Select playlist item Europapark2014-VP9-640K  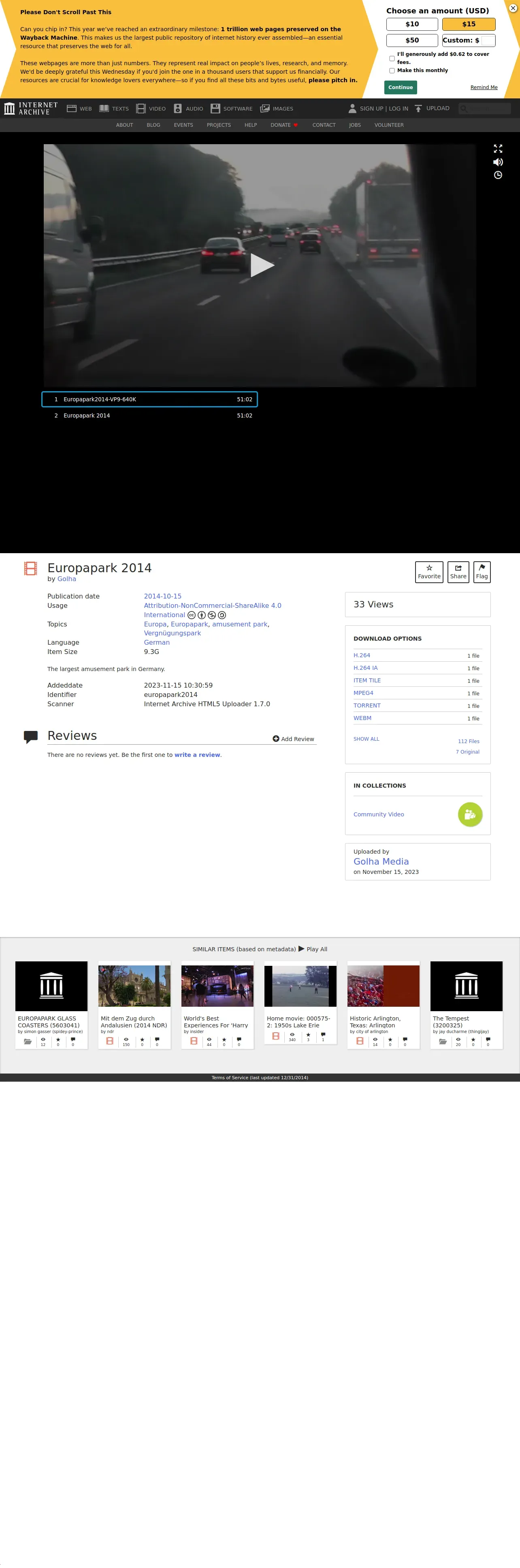[150, 399]
